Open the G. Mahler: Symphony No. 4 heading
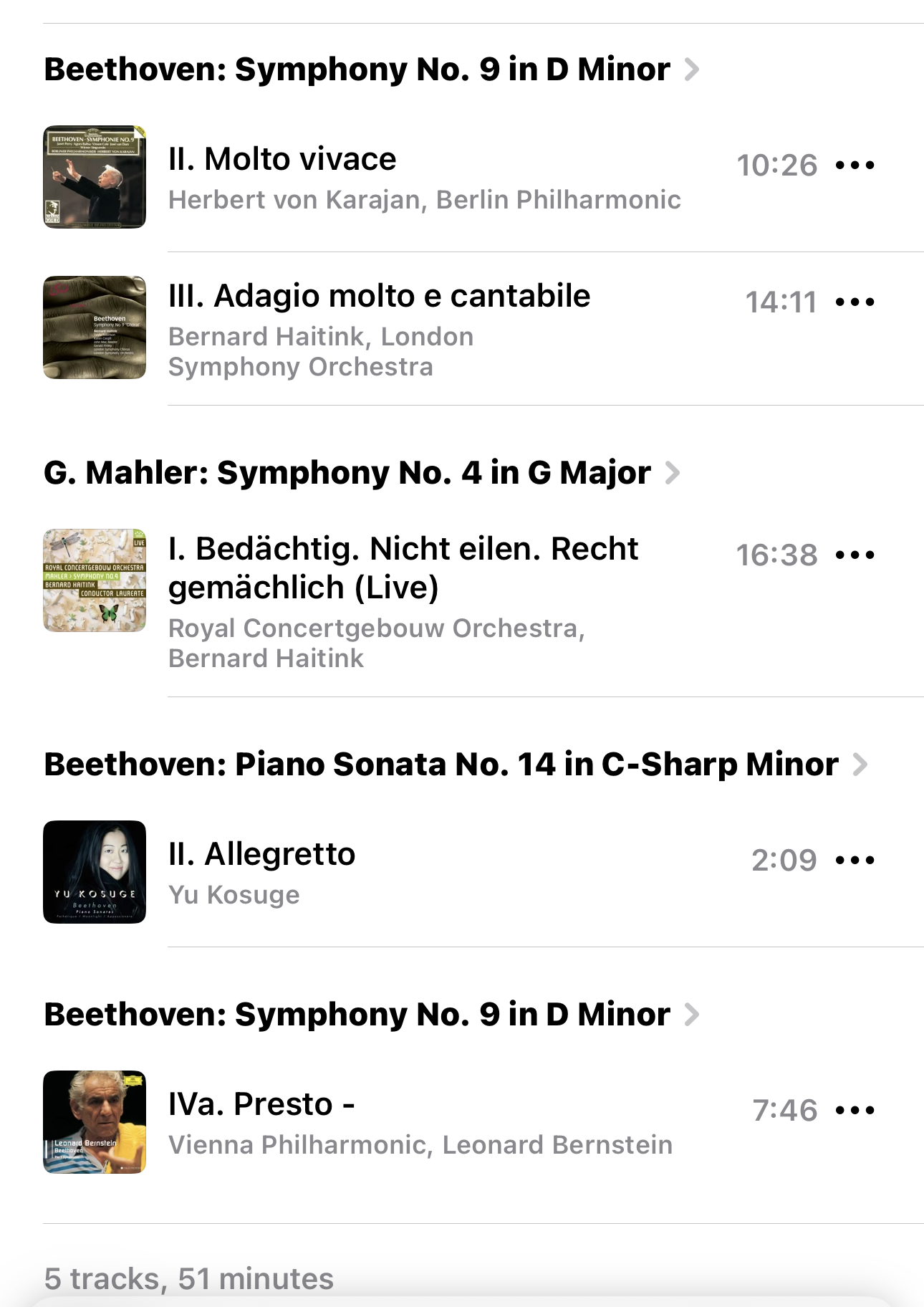924x1307 pixels. click(x=347, y=473)
